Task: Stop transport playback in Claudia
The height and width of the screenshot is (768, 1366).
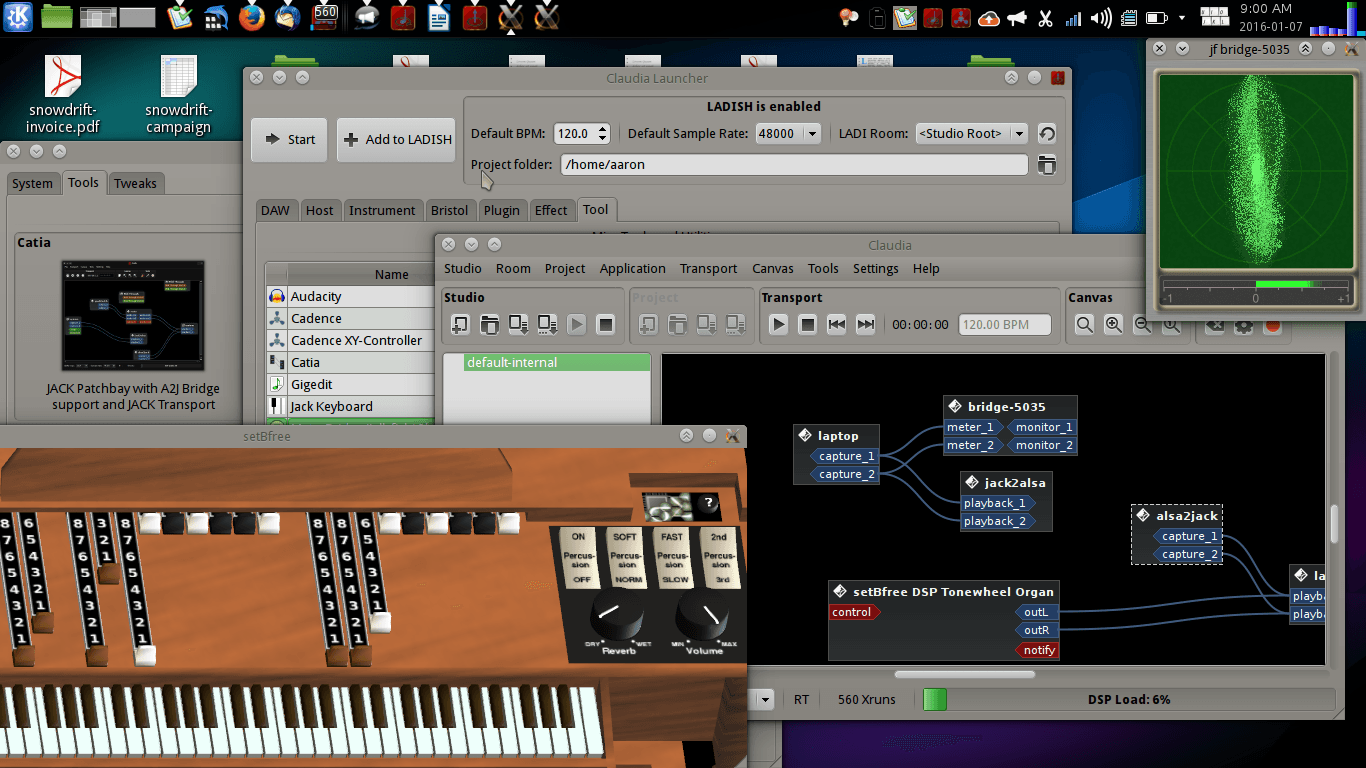Action: (807, 324)
